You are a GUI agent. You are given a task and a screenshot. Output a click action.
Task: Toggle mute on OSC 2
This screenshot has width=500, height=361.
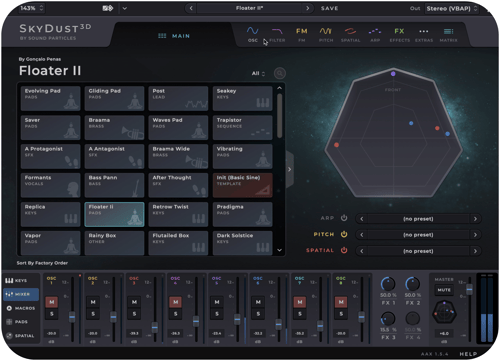click(x=93, y=302)
